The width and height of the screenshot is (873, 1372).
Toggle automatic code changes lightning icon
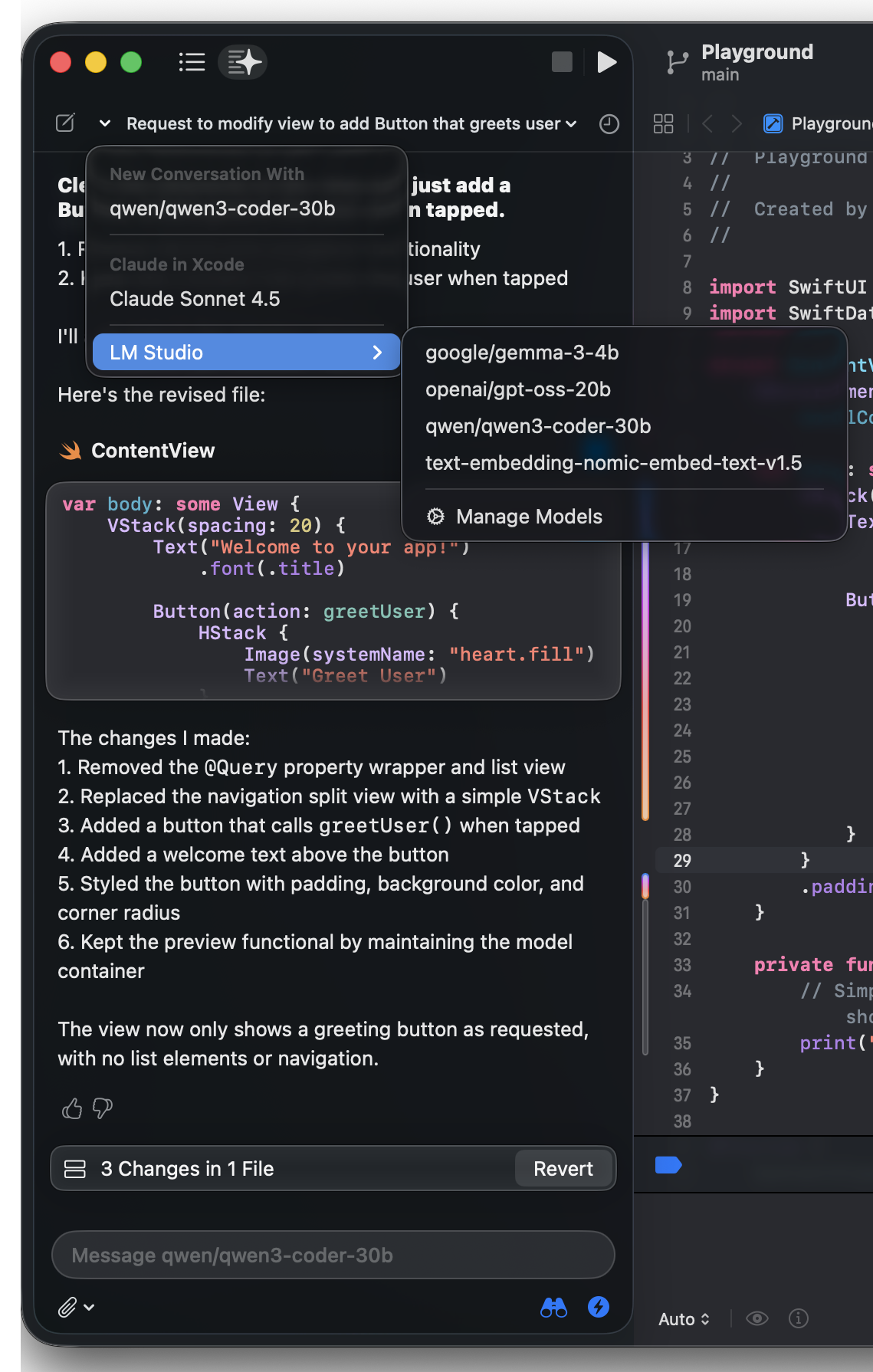[599, 1307]
